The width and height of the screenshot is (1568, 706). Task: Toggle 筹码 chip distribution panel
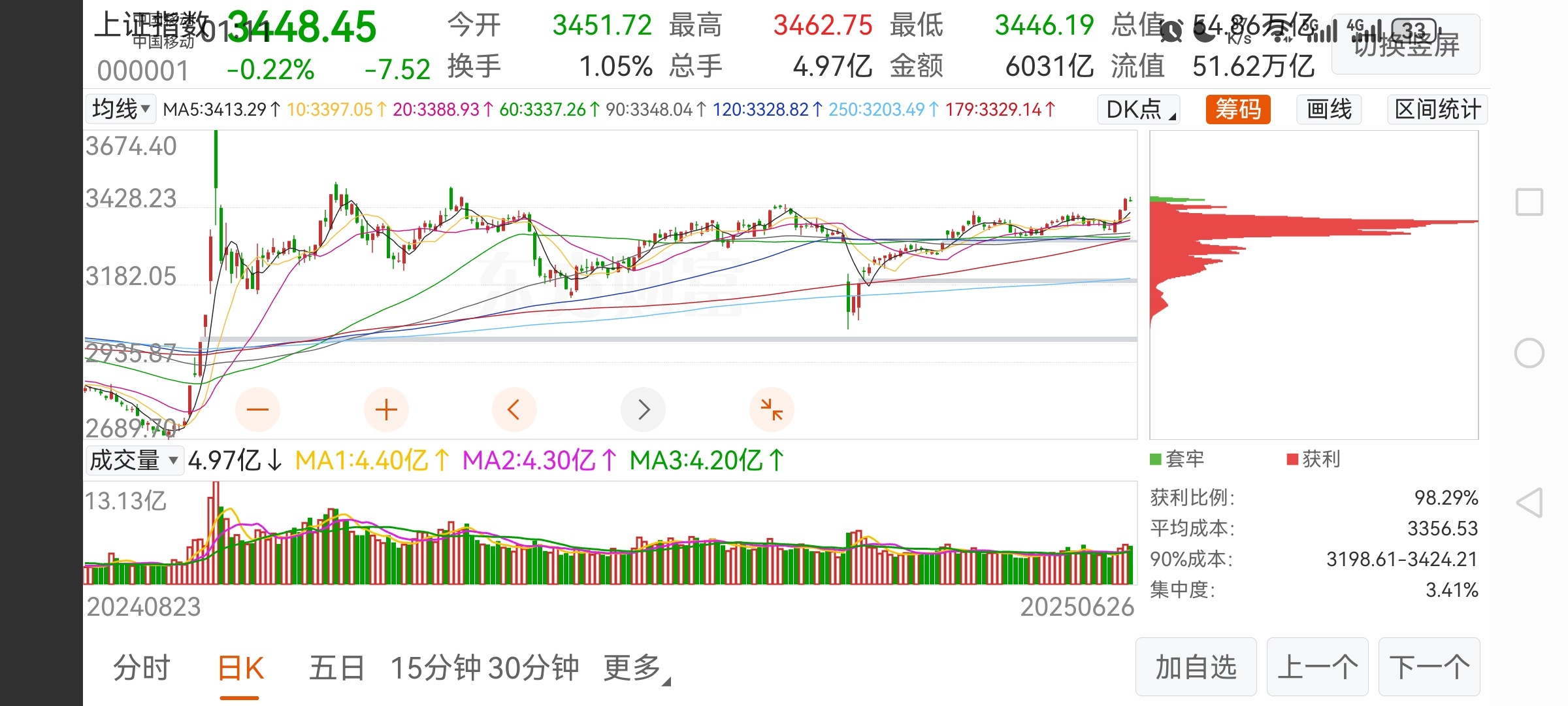click(x=1238, y=109)
